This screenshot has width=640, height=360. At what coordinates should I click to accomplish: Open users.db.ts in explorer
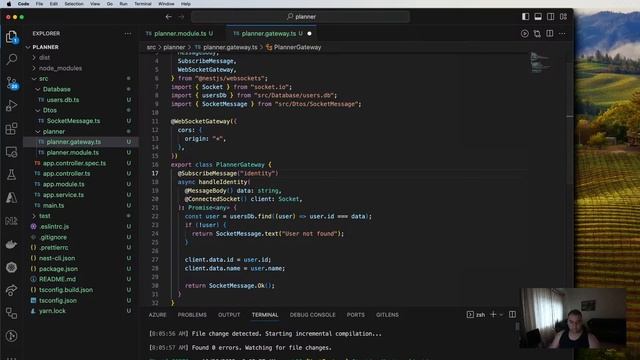(62, 100)
